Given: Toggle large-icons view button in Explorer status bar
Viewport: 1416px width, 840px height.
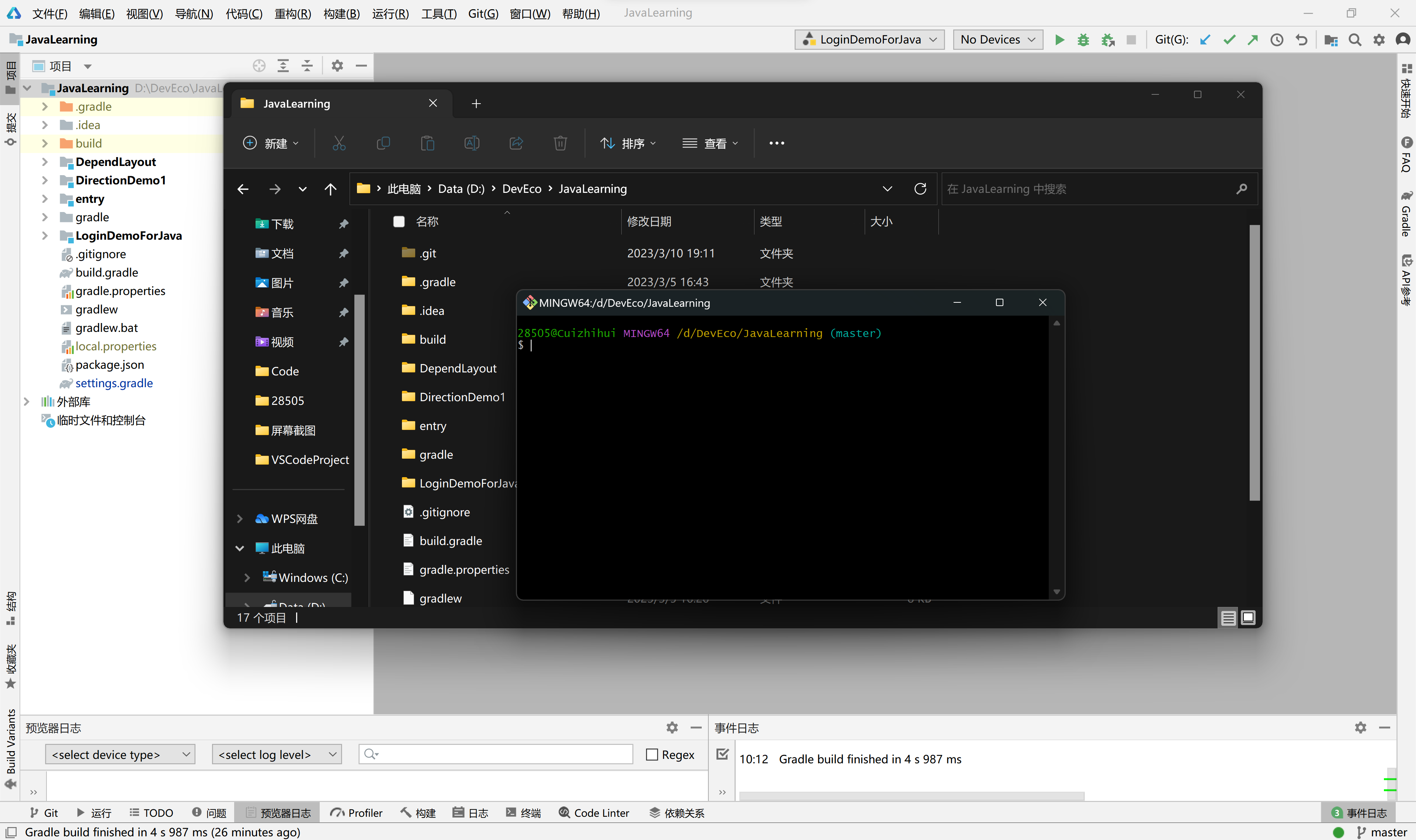Looking at the screenshot, I should click(1248, 618).
